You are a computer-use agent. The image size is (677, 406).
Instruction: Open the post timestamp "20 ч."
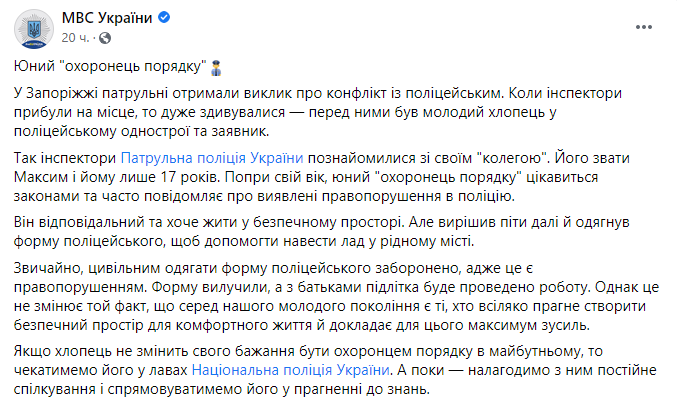(x=73, y=36)
